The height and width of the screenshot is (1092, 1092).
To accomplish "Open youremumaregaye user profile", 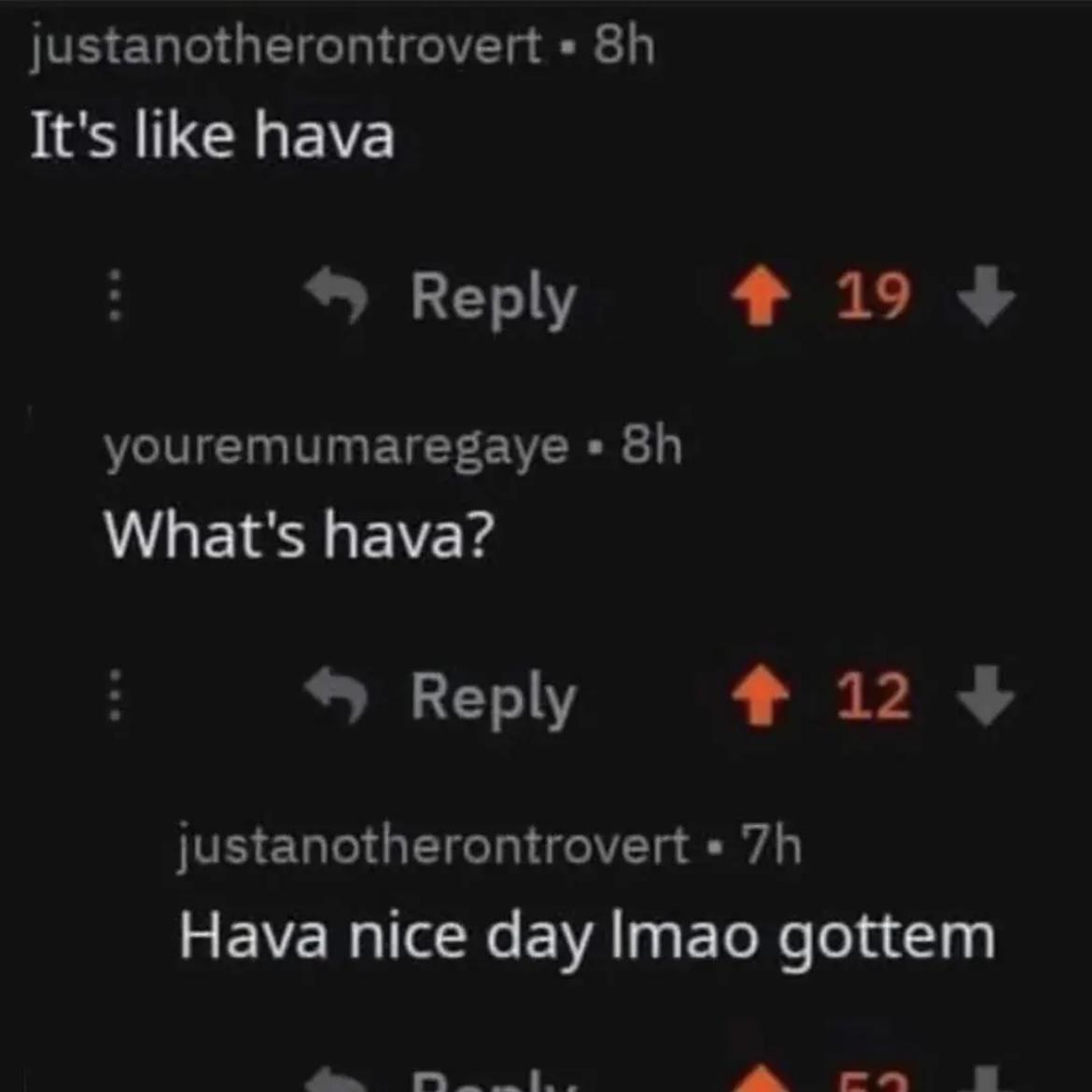I will [x=336, y=448].
